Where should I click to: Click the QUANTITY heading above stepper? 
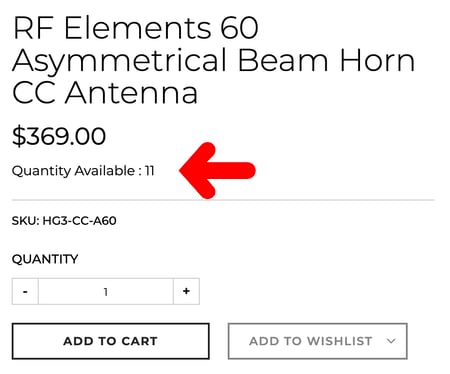45,259
